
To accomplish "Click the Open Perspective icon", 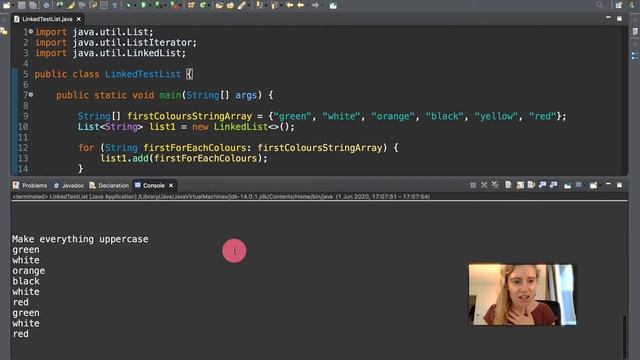I will [x=619, y=5].
